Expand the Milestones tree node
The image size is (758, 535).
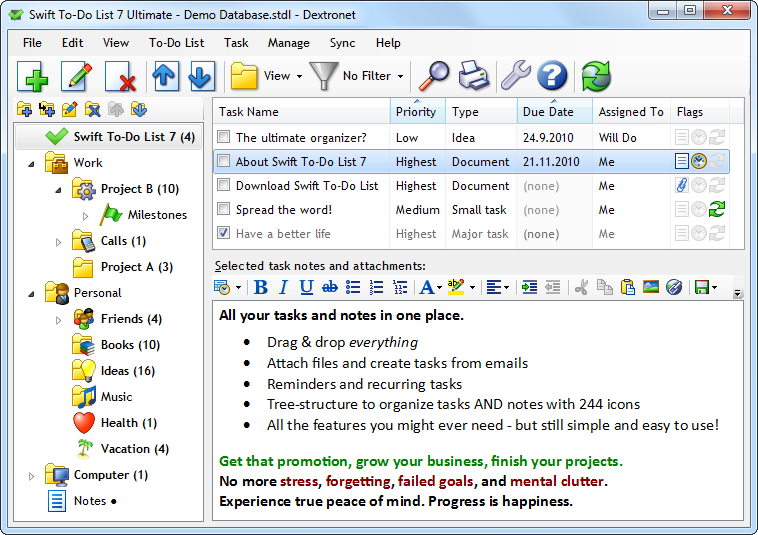coord(86,216)
